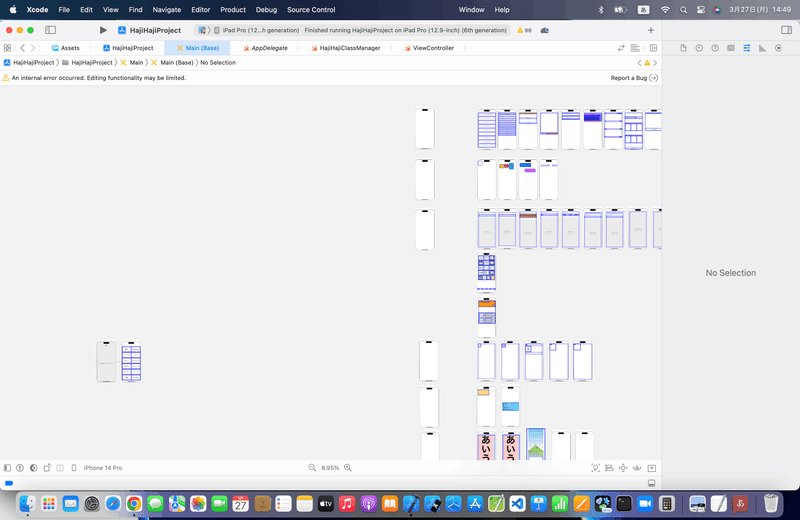Toggle the document outline at bottom left
The width and height of the screenshot is (800, 520).
point(7,468)
